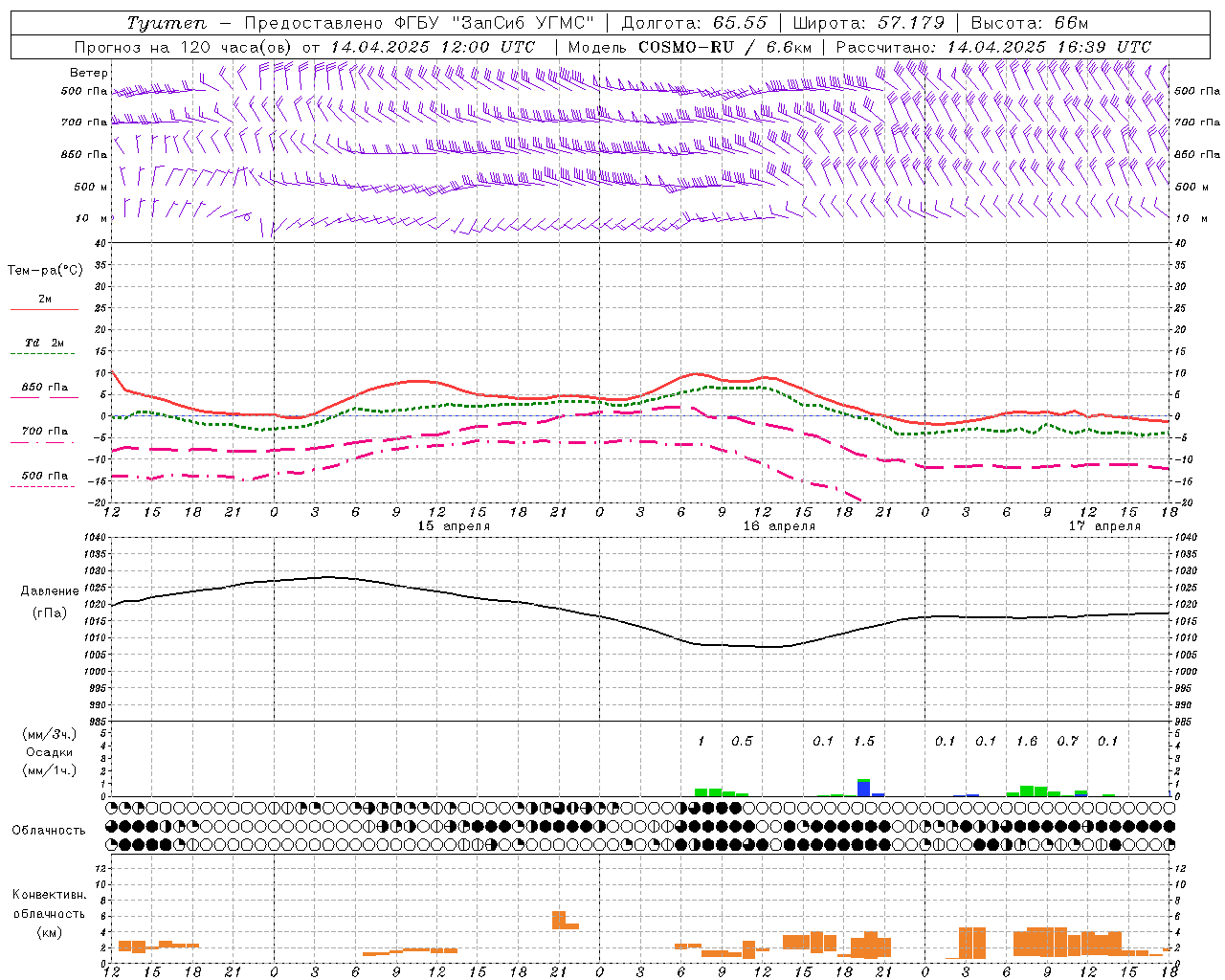Click the 'Рассчитано: 14.04.2025 16:39 UTC' timestamp
The width and height of the screenshot is (1225, 980).
993,47
